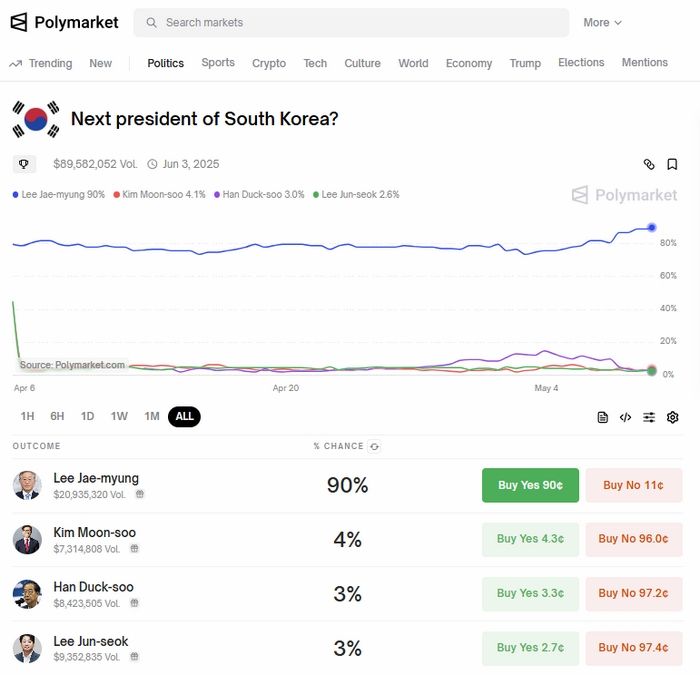Refresh the % chance column

click(375, 446)
